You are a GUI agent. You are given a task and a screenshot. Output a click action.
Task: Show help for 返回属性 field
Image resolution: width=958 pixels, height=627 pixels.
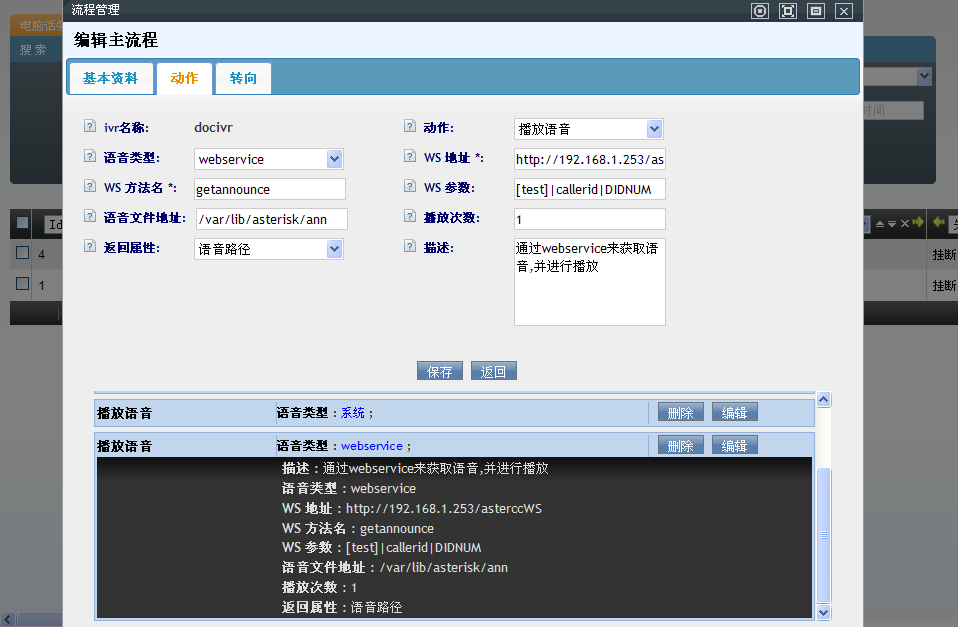[x=90, y=247]
